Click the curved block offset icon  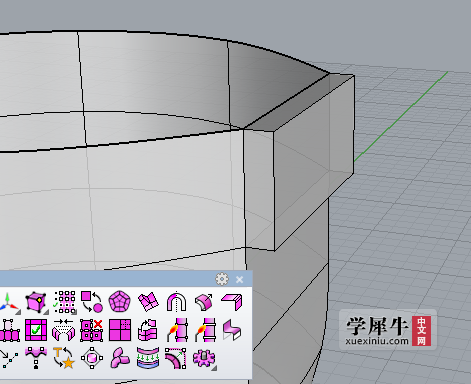pyautogui.click(x=204, y=302)
